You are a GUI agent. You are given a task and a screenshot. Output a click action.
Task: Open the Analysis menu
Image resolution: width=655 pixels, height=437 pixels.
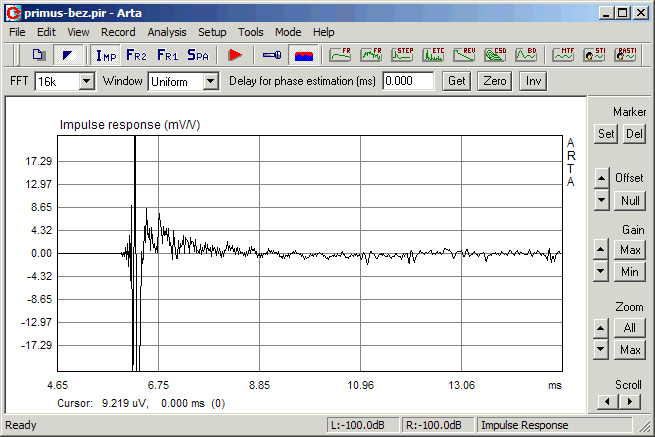point(167,32)
